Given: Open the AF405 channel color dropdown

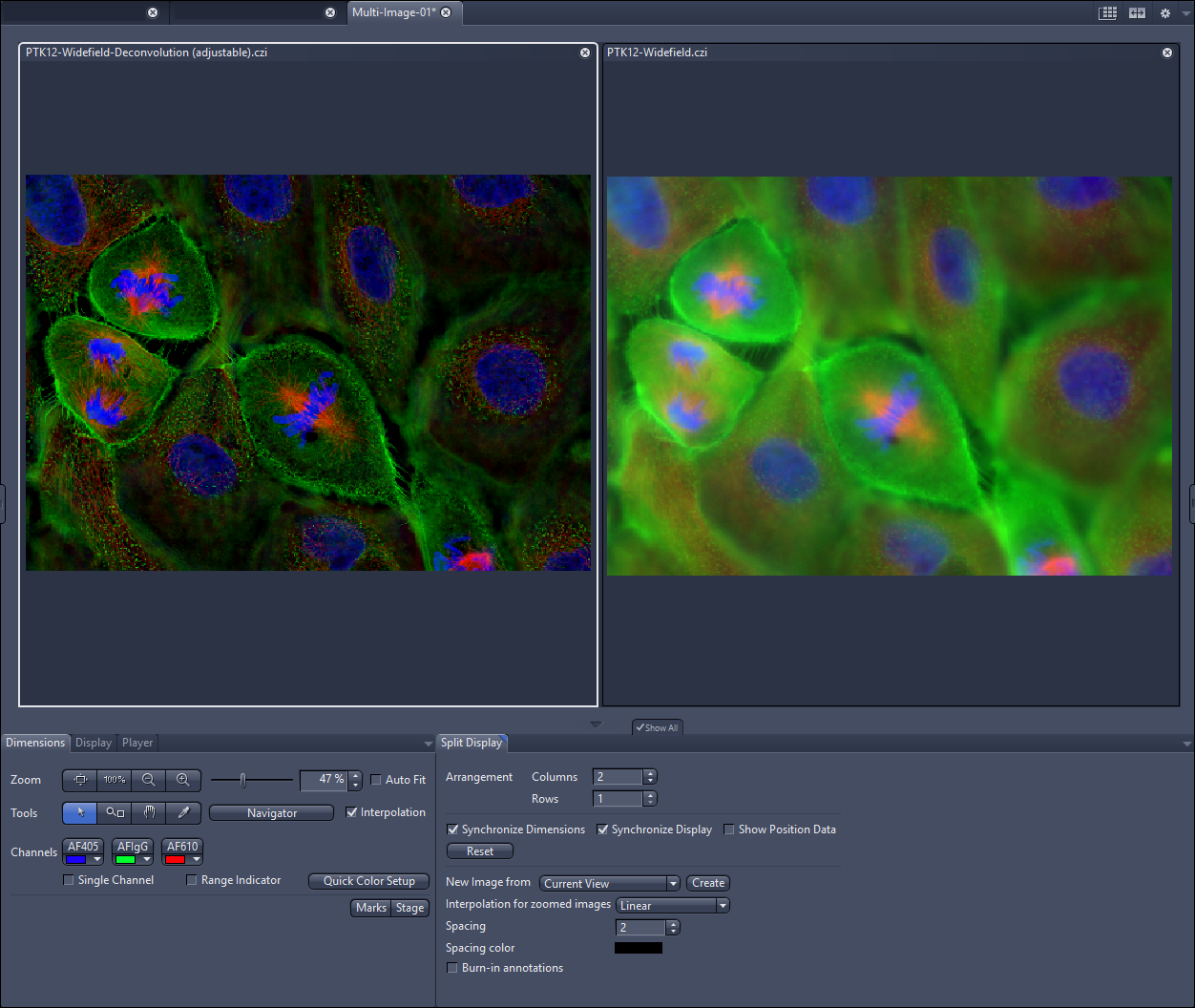Looking at the screenshot, I should (95, 859).
